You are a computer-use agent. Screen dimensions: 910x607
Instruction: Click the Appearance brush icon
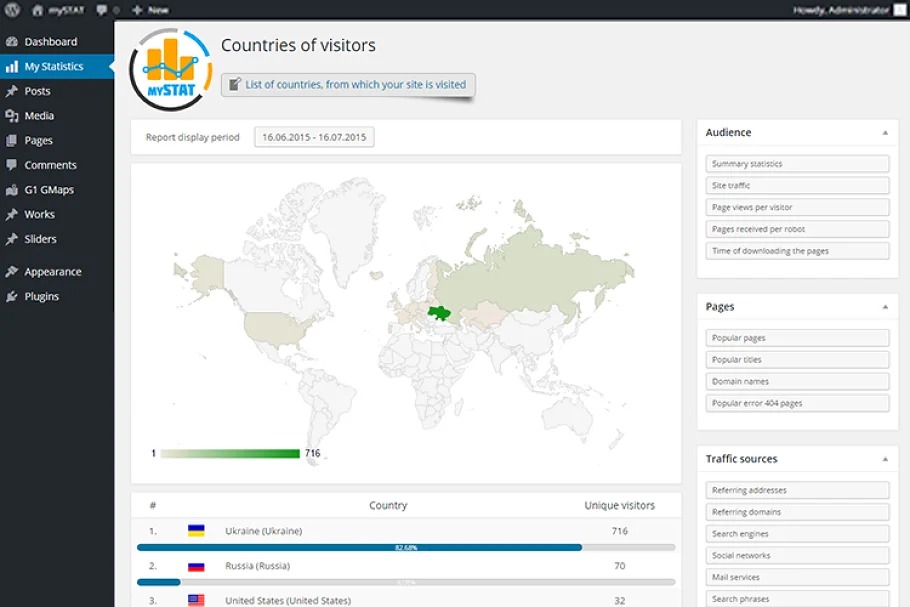point(12,272)
